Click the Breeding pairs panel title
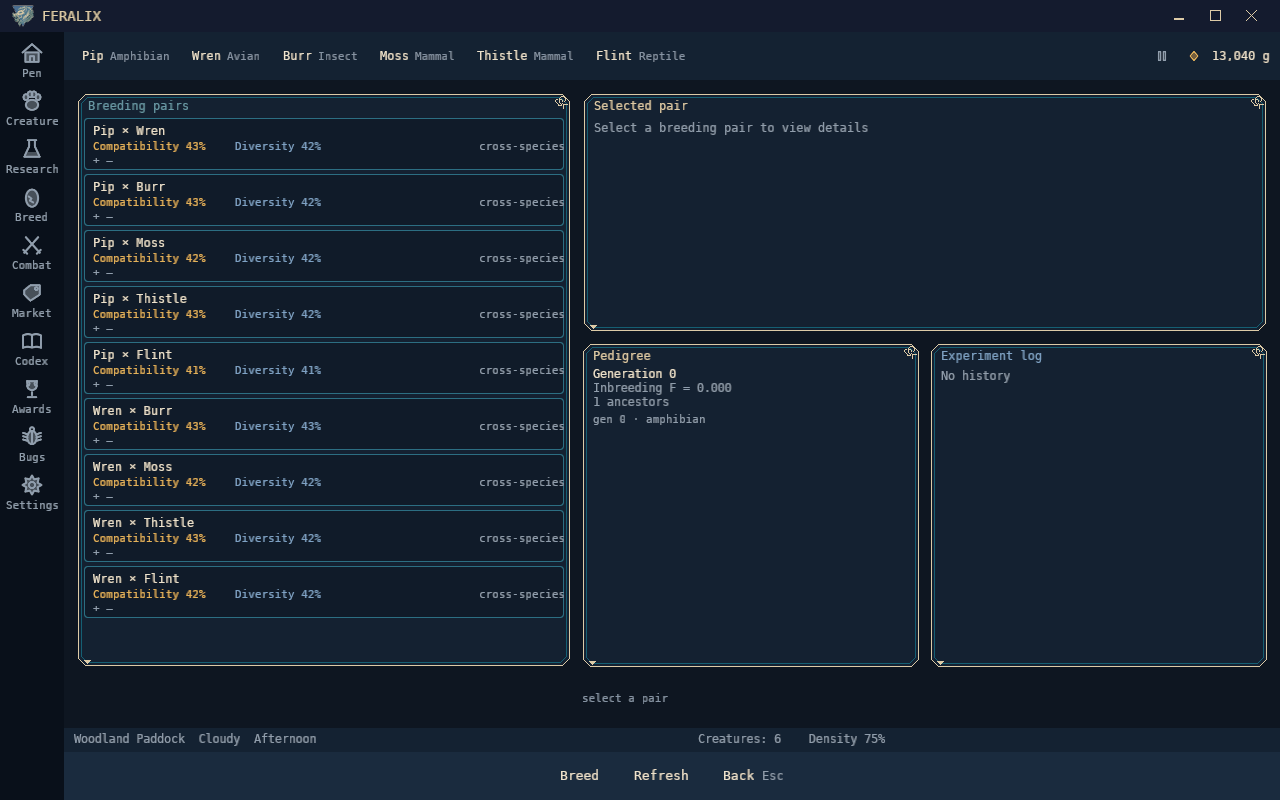Image resolution: width=1280 pixels, height=800 pixels. tap(138, 106)
